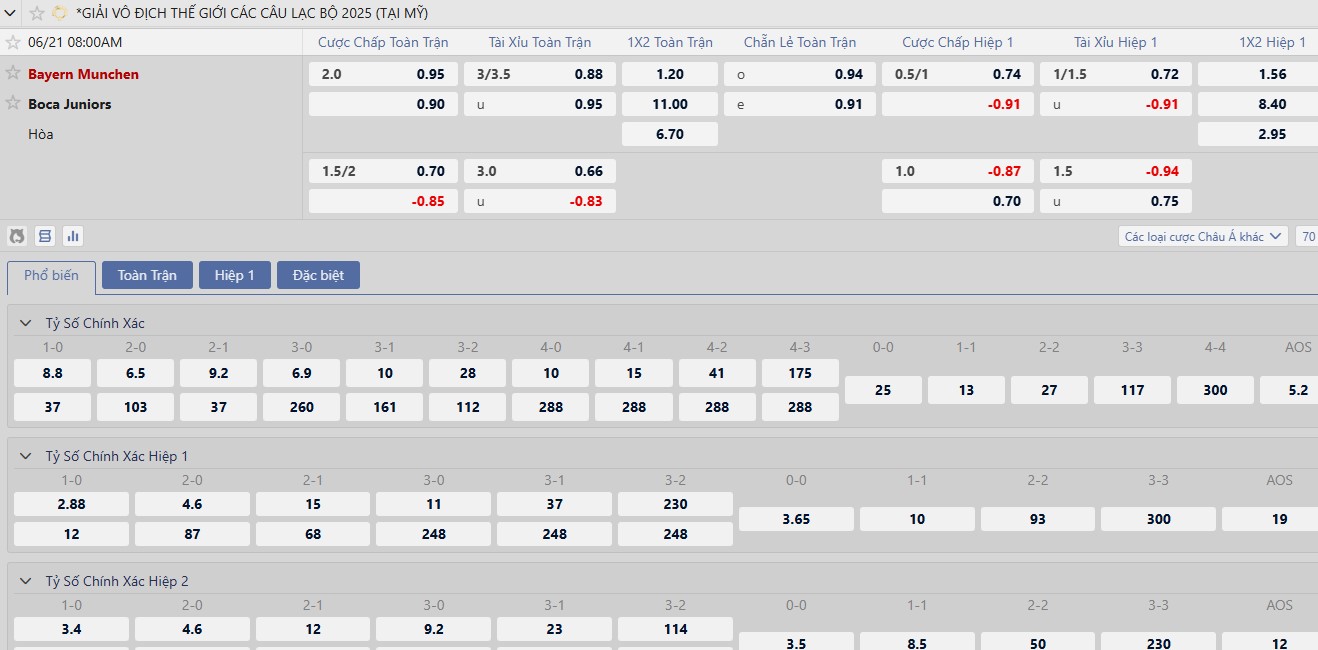Select 0-0 first half score odds 3.65
The image size is (1318, 650).
pos(796,519)
